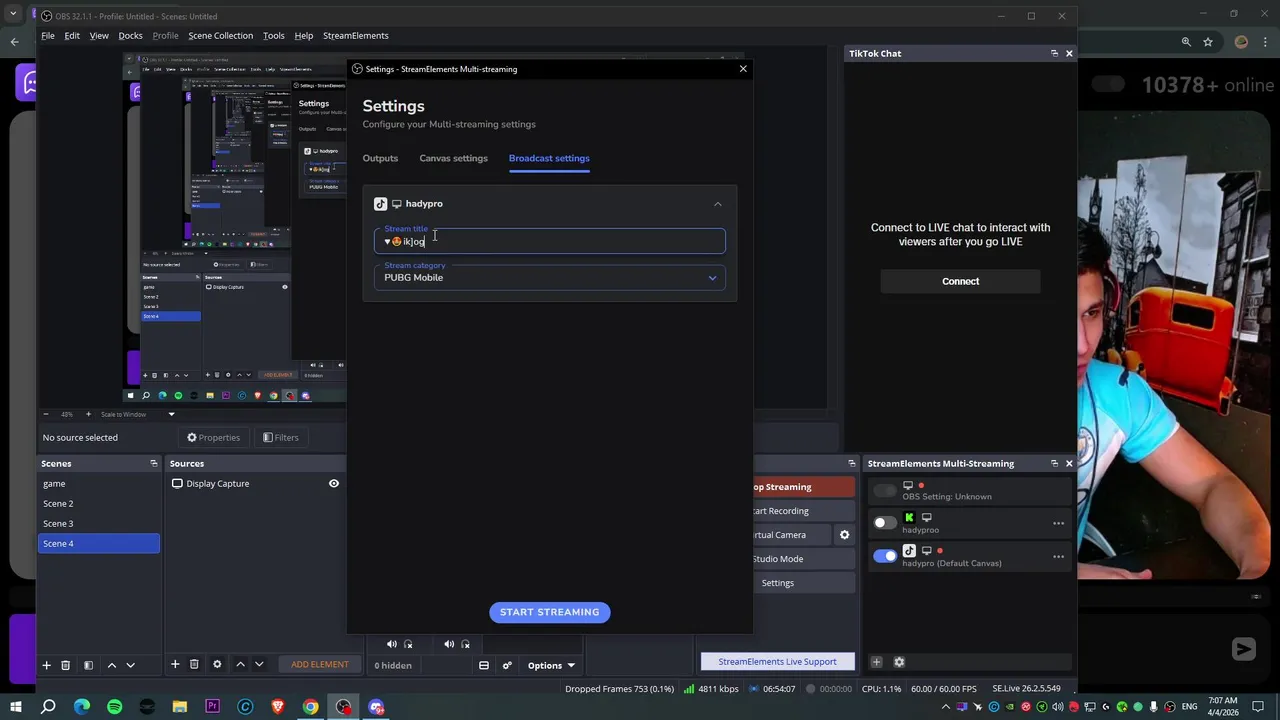This screenshot has height=720, width=1280.
Task: Toggle monitoring on second mixer channel headphone icon
Action: [x=465, y=645]
